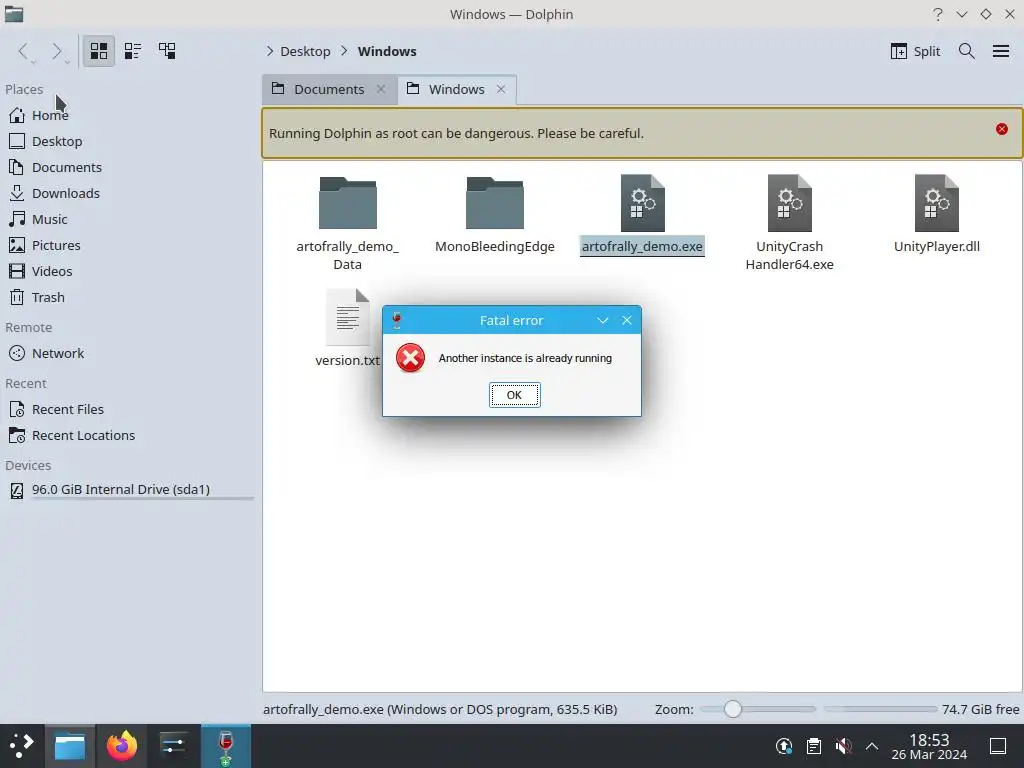
Task: Open the Wine taskbar entry
Action: [226, 746]
